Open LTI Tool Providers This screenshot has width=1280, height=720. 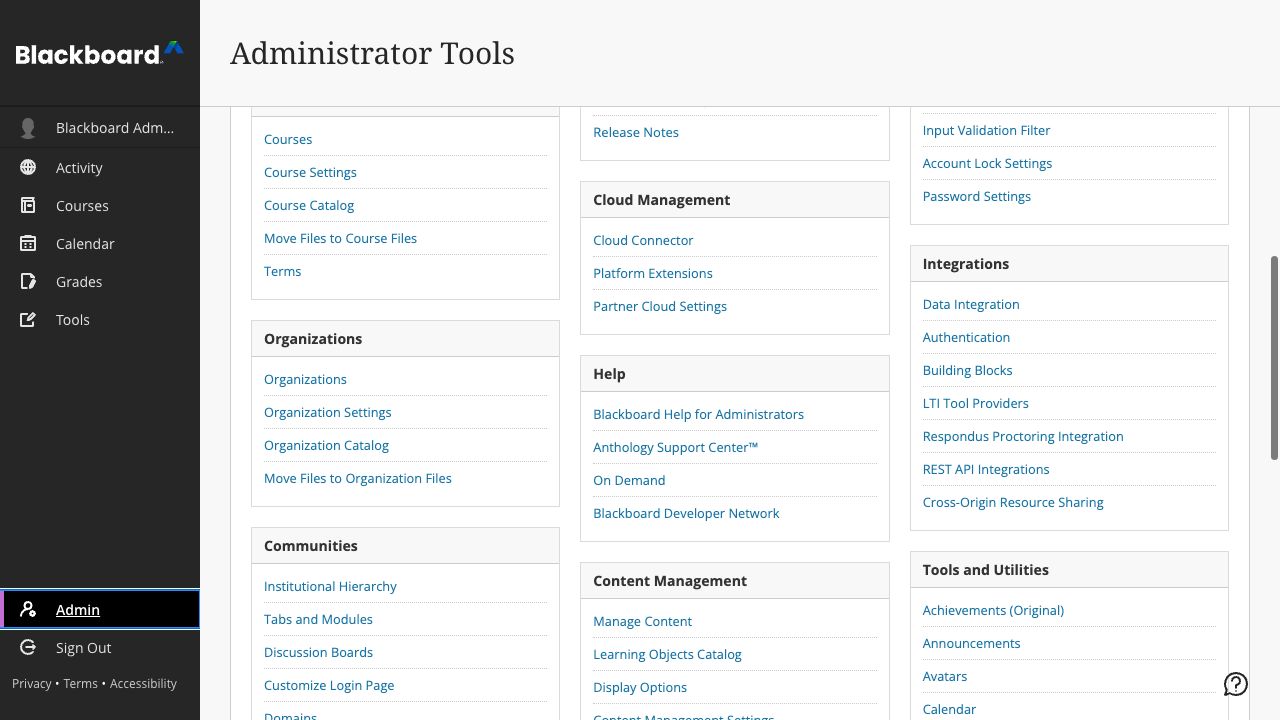click(x=975, y=403)
